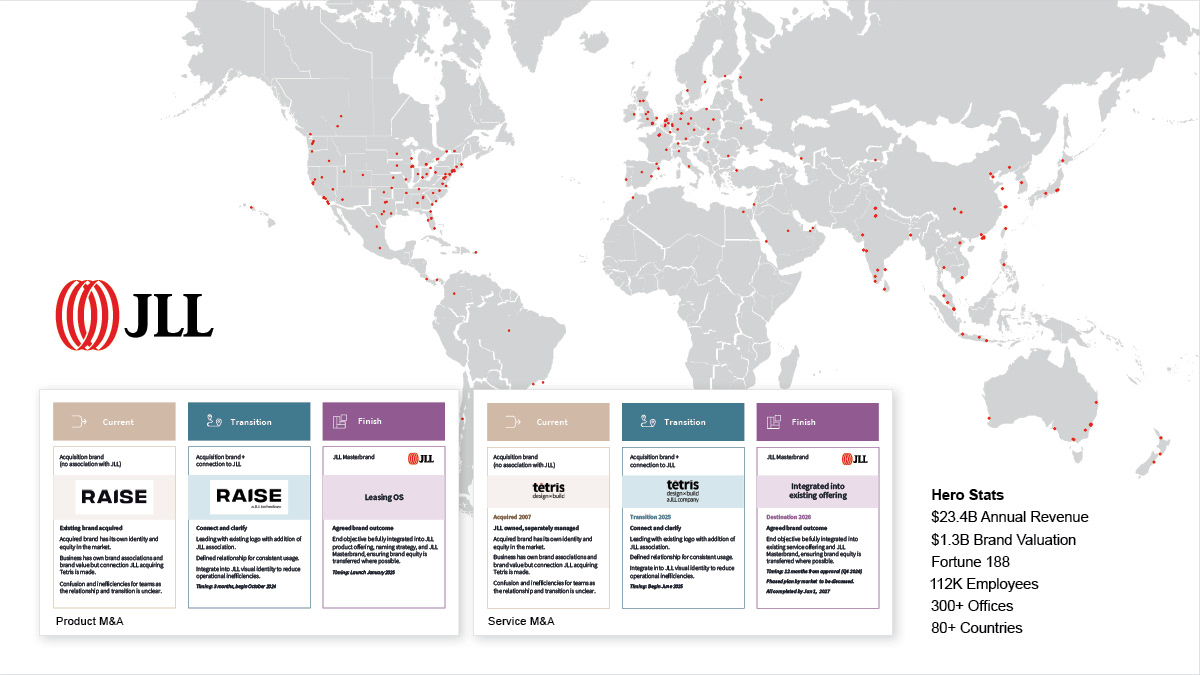Click small JLL logo in Product M&A Finish card

click(421, 458)
